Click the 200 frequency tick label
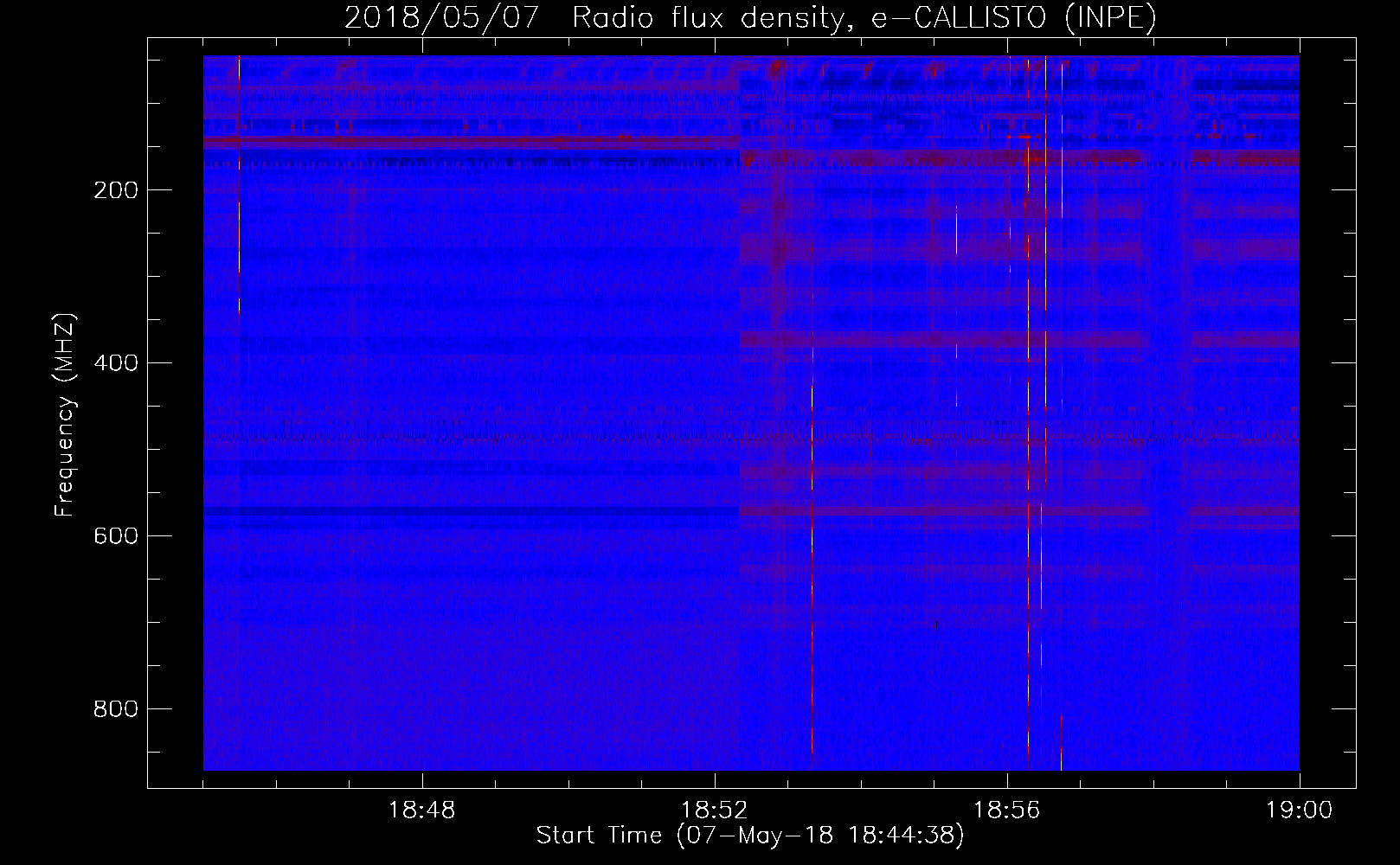 (116, 190)
